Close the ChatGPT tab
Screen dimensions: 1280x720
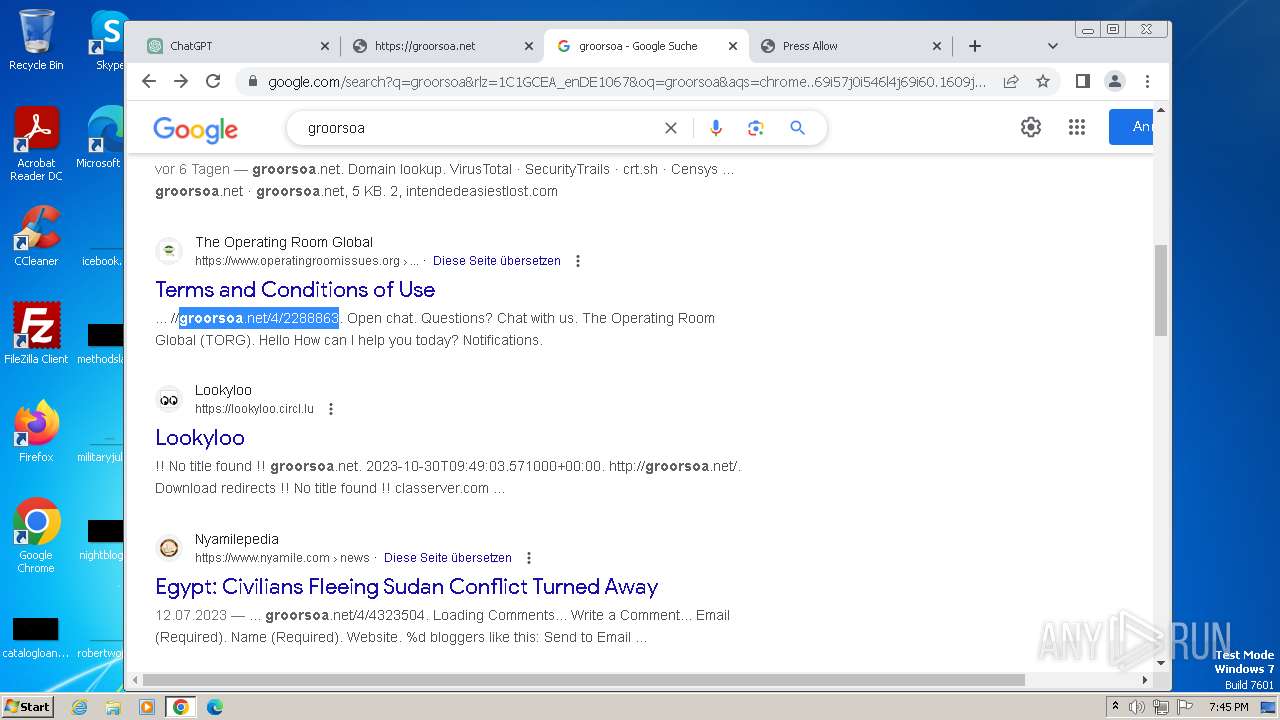(x=325, y=46)
